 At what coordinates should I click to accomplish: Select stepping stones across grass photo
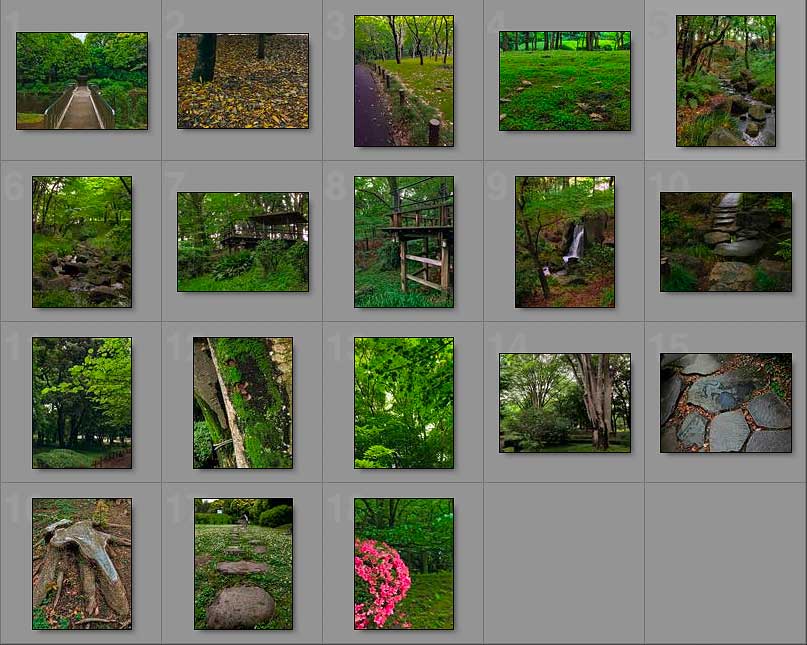pos(243,564)
